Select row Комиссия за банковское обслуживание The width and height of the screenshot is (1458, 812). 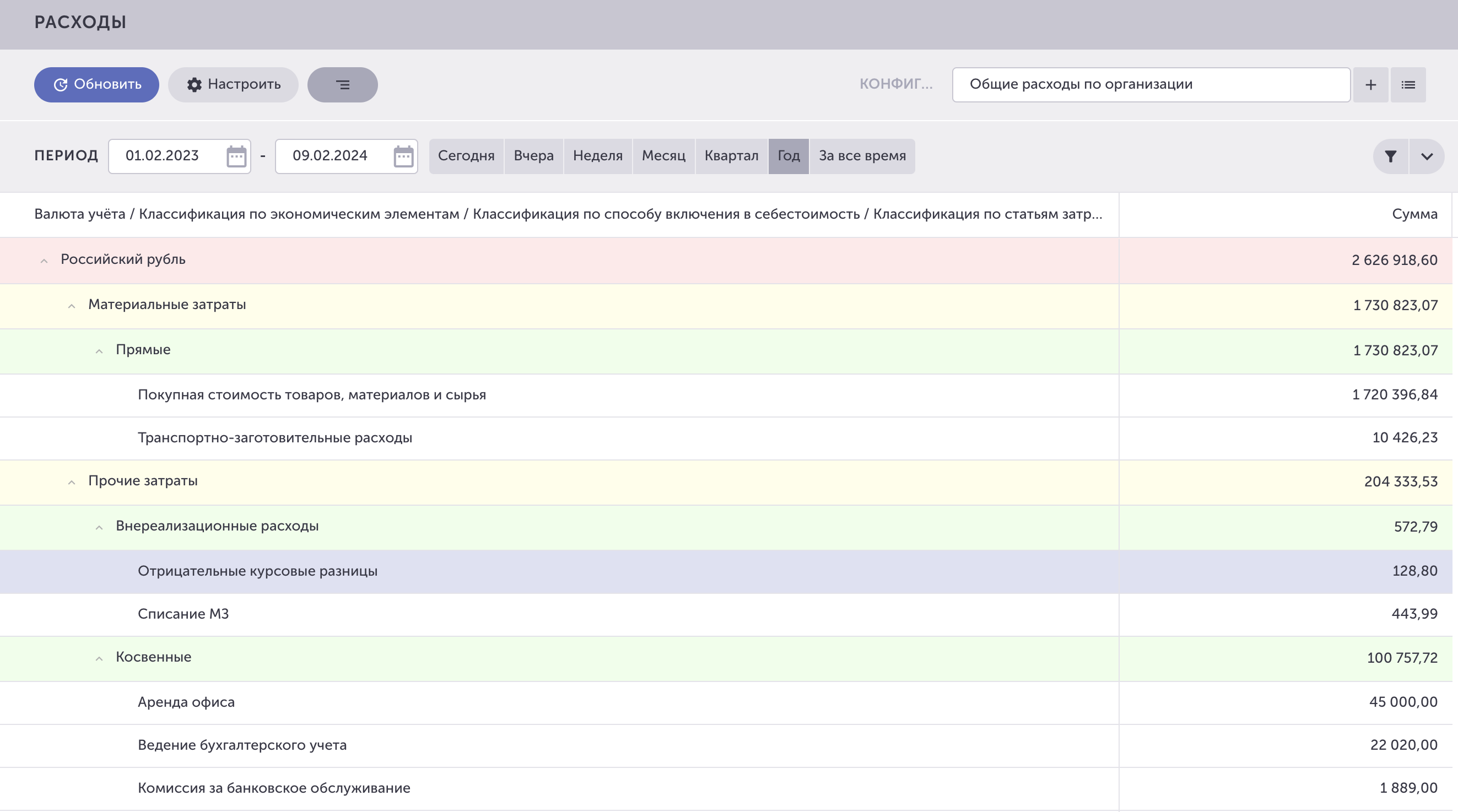click(x=726, y=789)
